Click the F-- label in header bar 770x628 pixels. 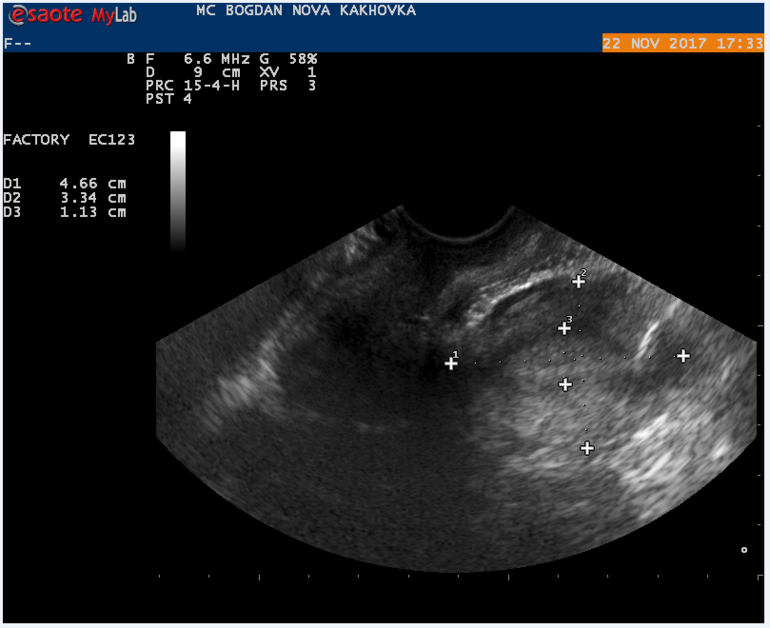pyautogui.click(x=16, y=44)
